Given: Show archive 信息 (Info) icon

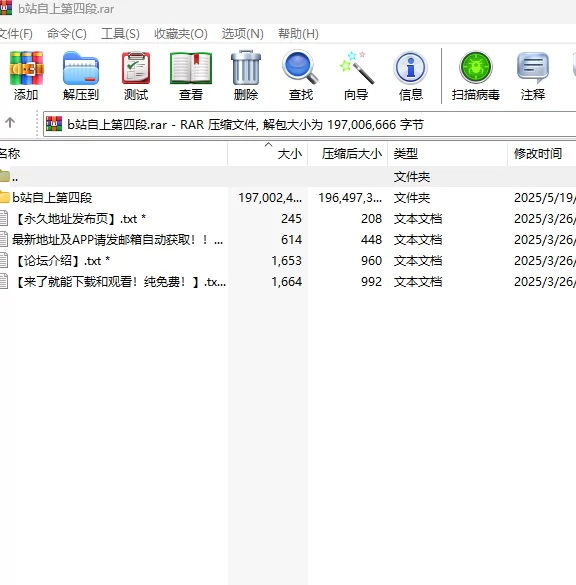Looking at the screenshot, I should coord(410,76).
